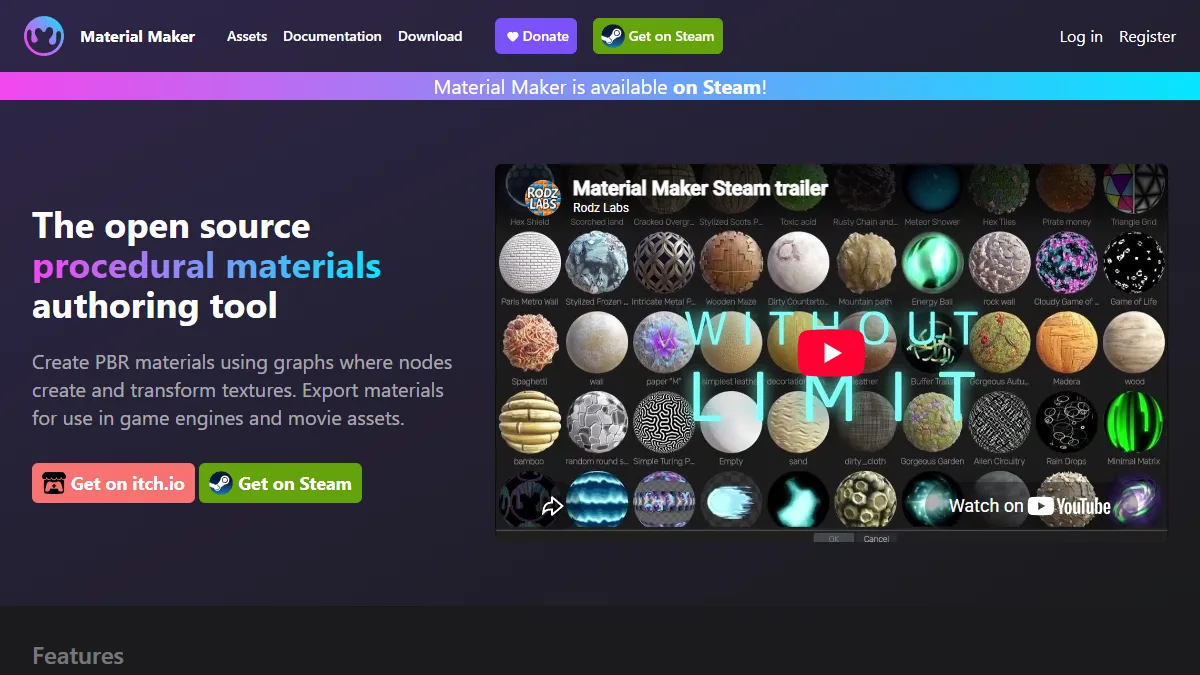Image resolution: width=1200 pixels, height=675 pixels.
Task: Open the Log in link
Action: coord(1081,36)
